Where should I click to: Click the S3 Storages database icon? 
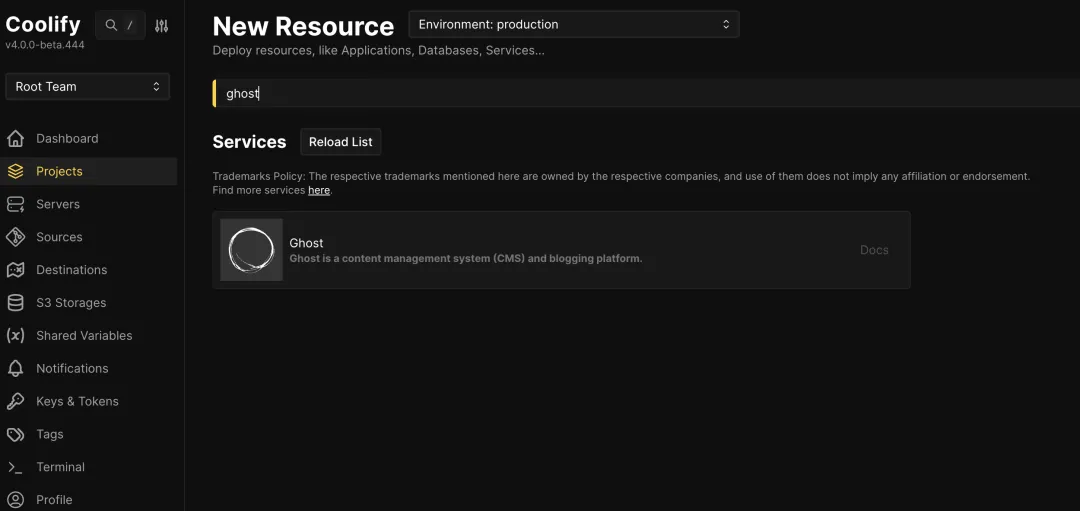click(15, 303)
